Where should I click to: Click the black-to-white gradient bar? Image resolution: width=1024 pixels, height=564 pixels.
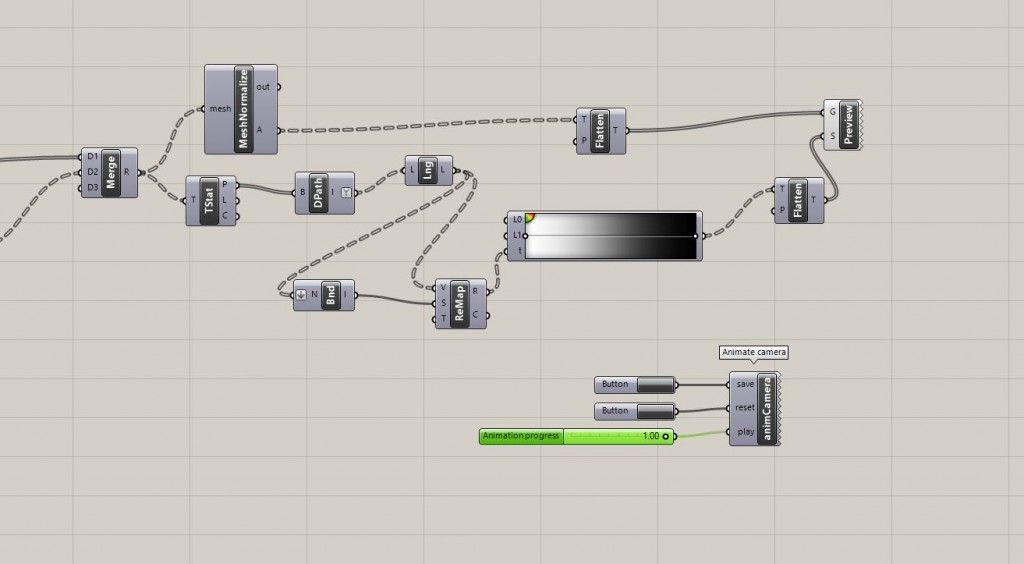[611, 236]
